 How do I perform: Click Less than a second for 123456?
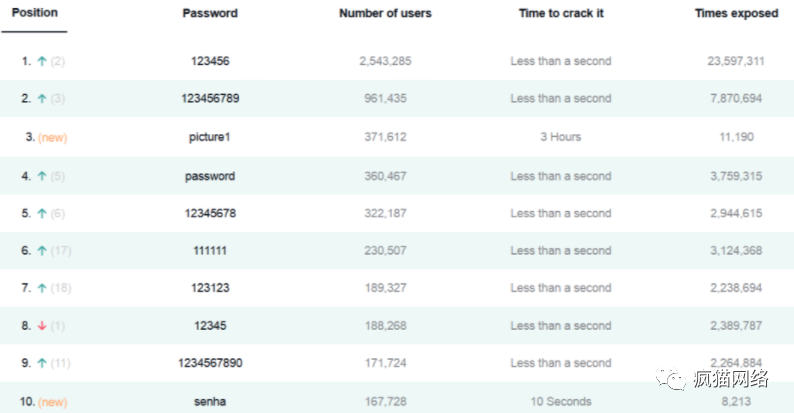pyautogui.click(x=561, y=61)
